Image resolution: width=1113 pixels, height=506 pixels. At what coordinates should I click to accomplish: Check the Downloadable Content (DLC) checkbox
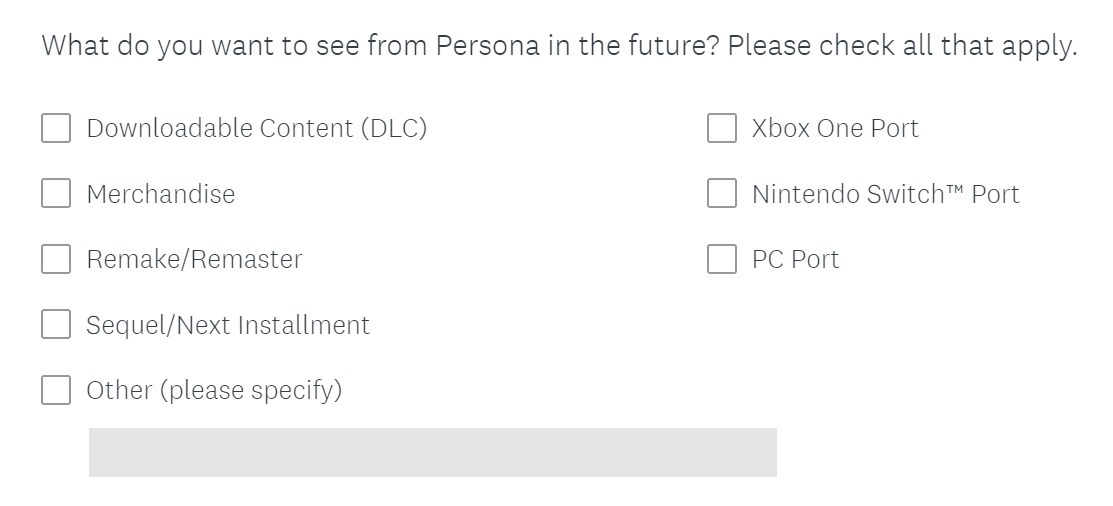pyautogui.click(x=56, y=128)
